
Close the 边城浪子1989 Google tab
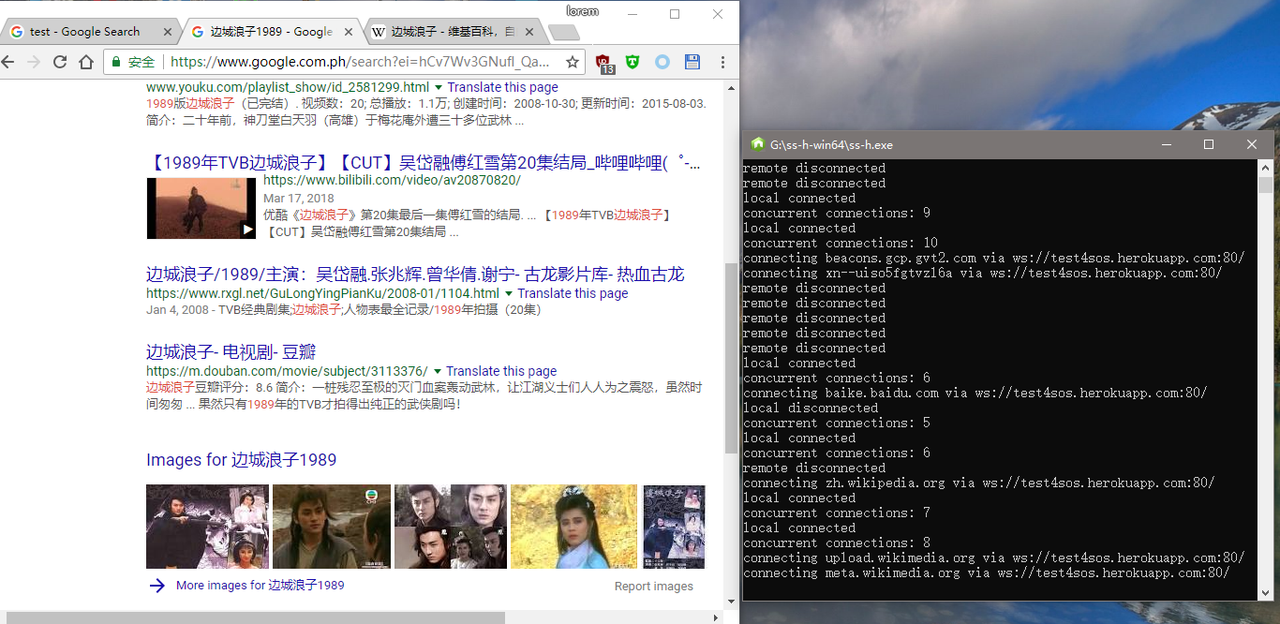[x=346, y=32]
